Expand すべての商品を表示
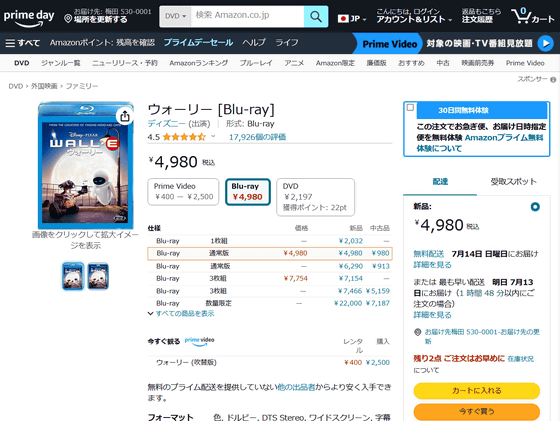 181,314
